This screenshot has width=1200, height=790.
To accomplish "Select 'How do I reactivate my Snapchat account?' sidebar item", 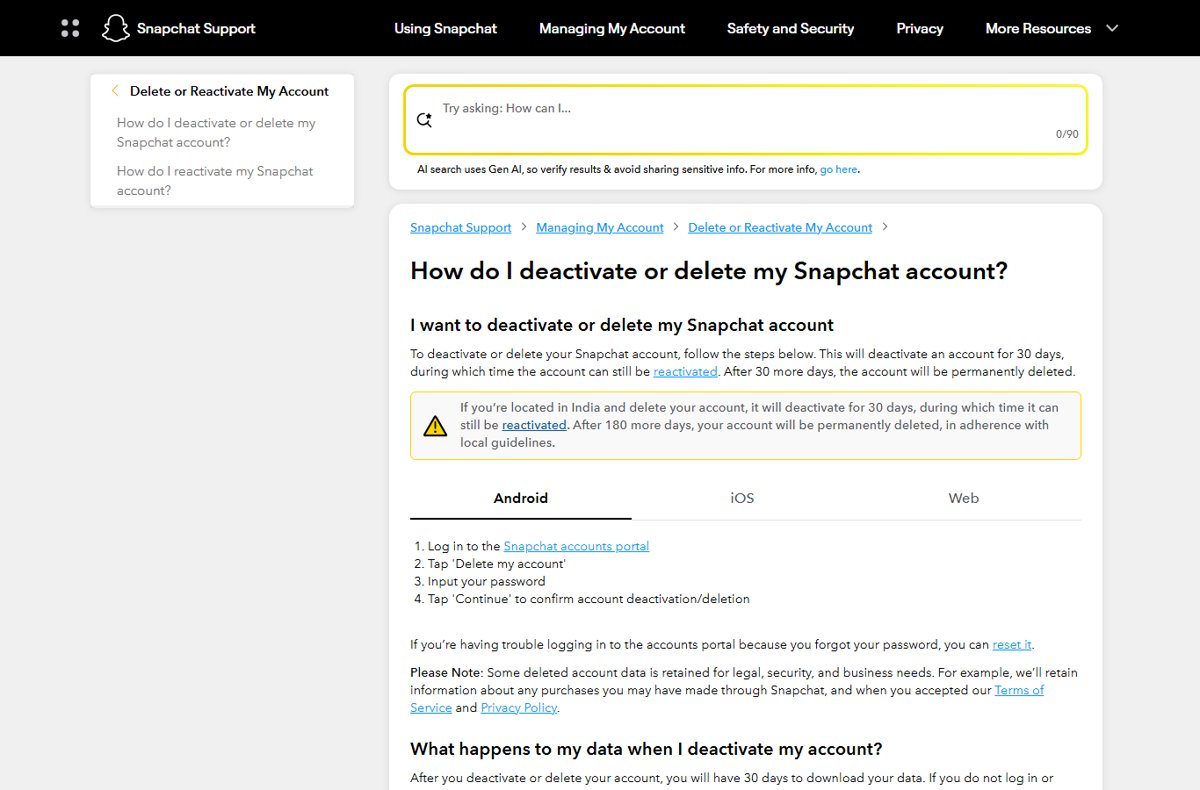I will pos(215,181).
